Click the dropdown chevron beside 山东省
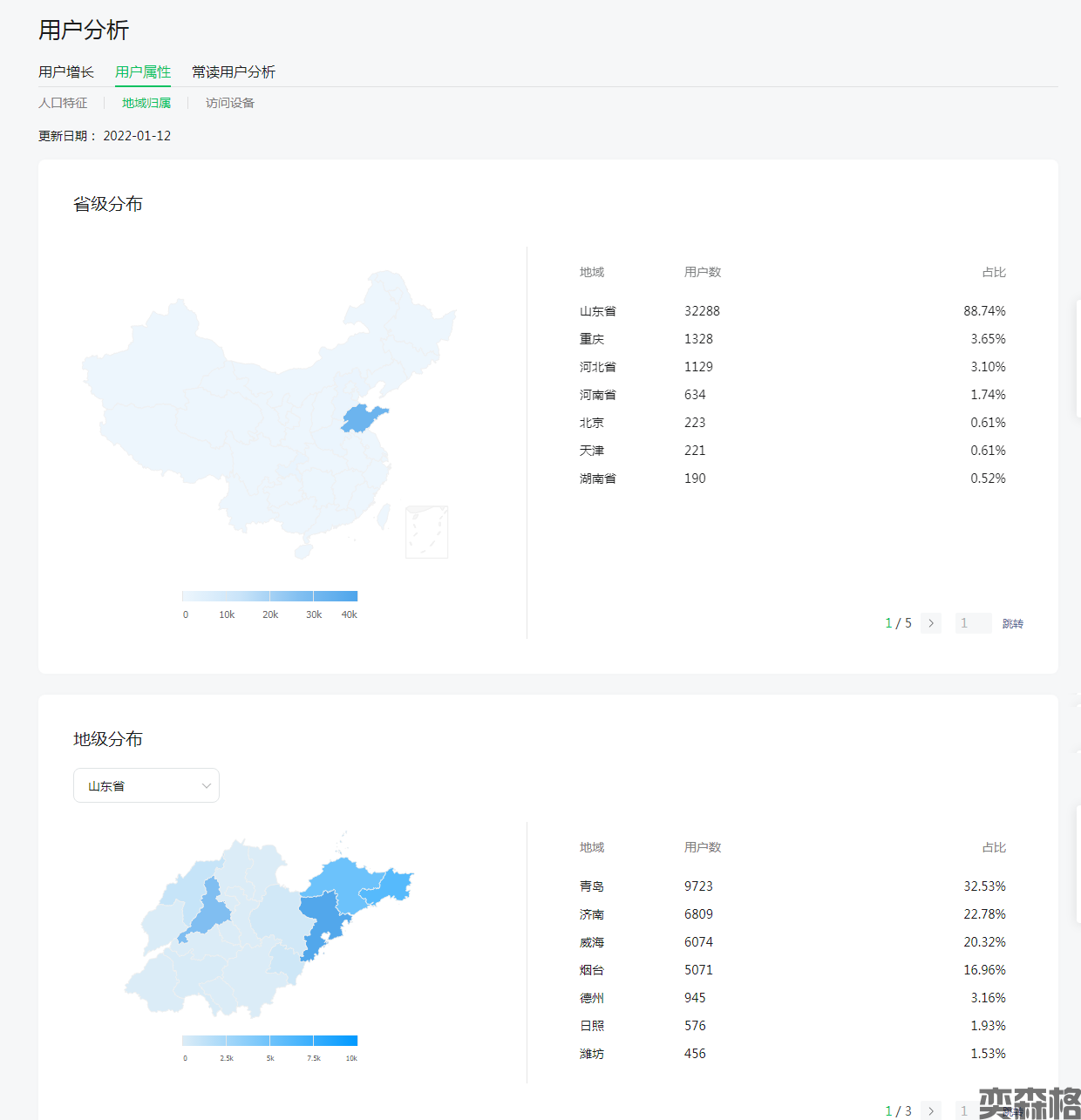Image resolution: width=1081 pixels, height=1120 pixels. (x=207, y=785)
